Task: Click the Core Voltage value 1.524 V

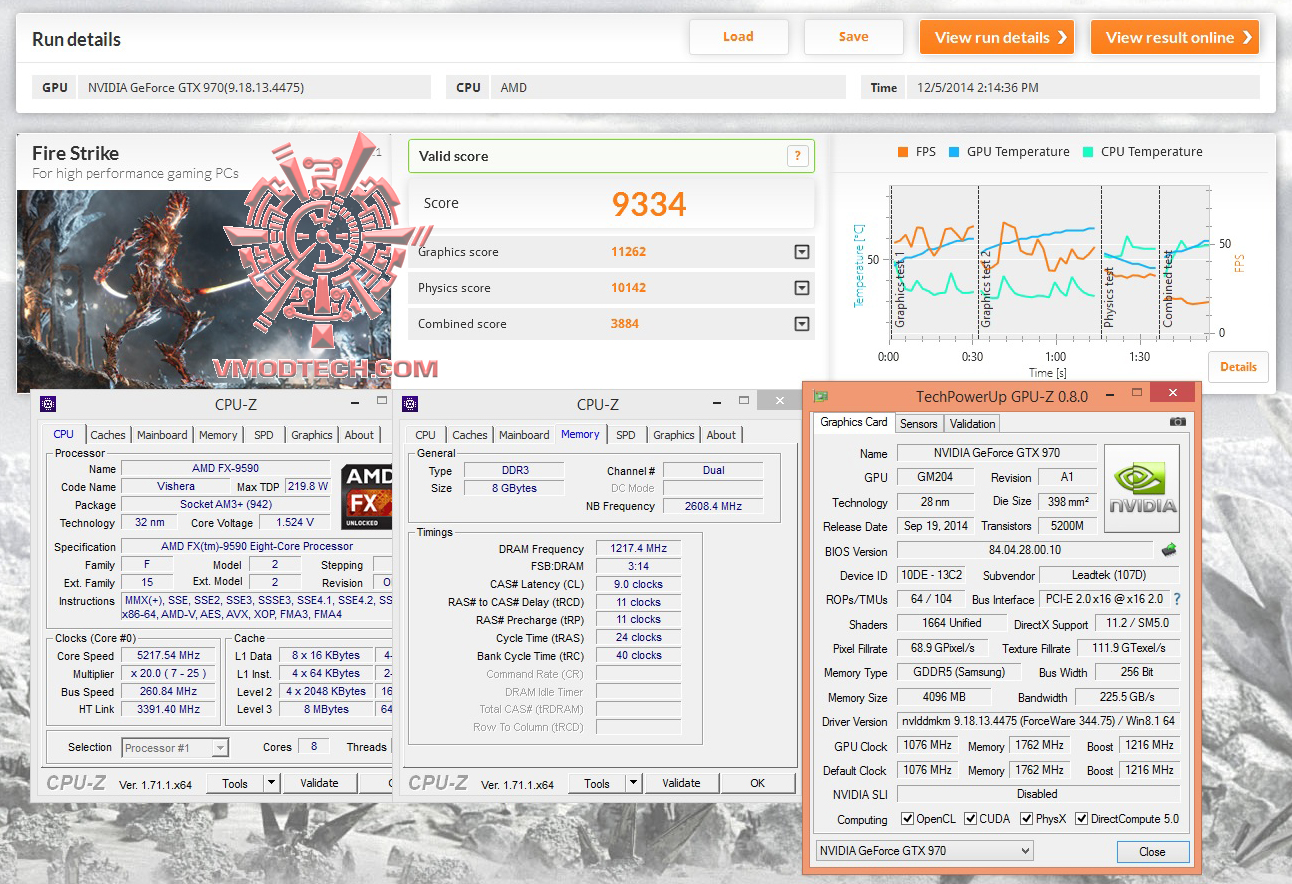Action: click(294, 522)
